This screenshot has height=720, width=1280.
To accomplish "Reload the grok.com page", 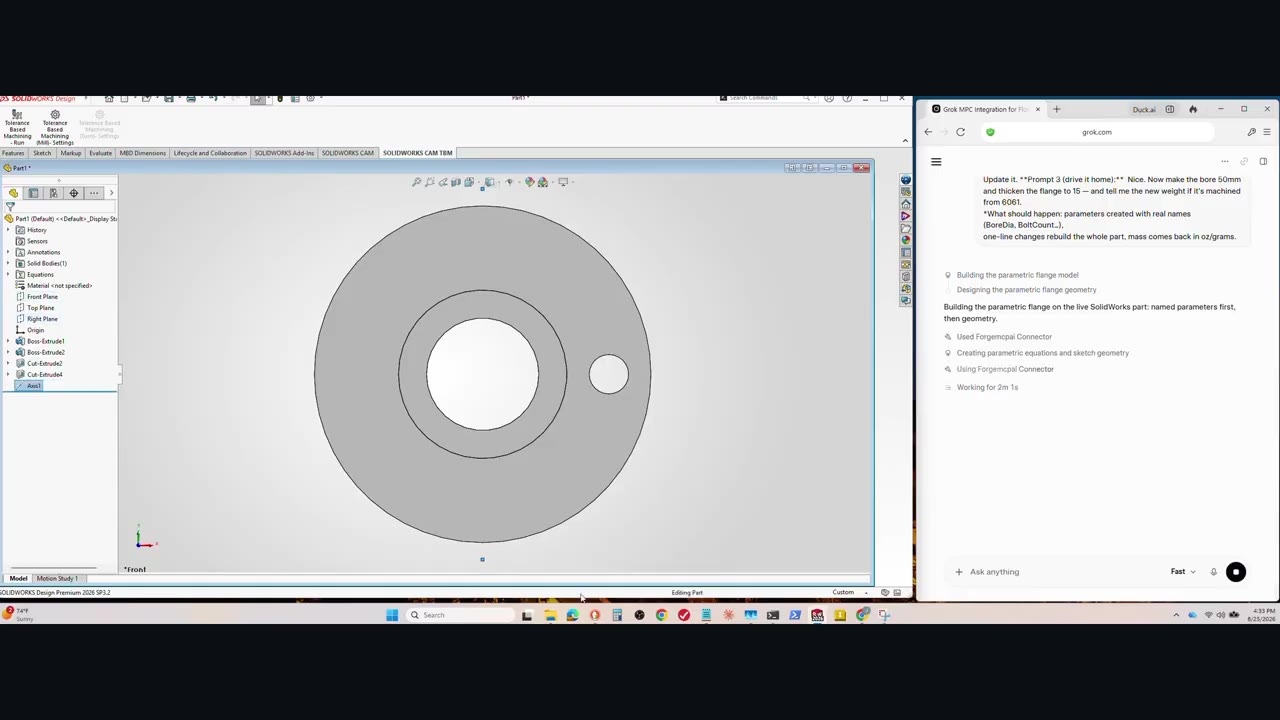I will click(x=960, y=132).
